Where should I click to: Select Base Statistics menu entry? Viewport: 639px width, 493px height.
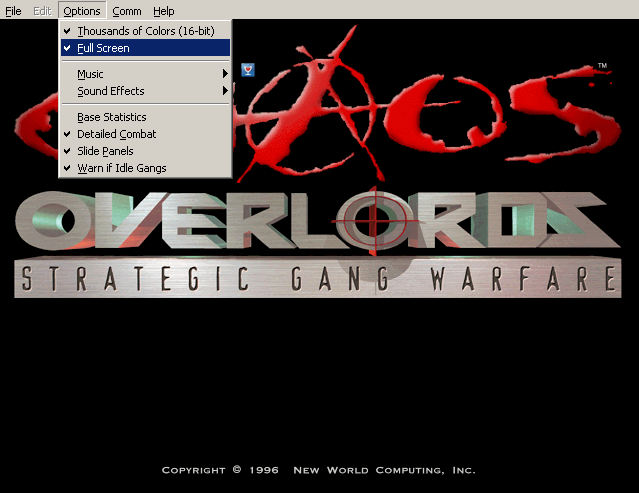click(145, 117)
